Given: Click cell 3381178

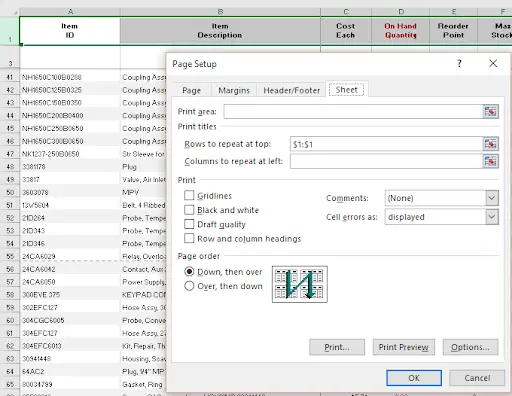Looking at the screenshot, I should tap(70, 167).
